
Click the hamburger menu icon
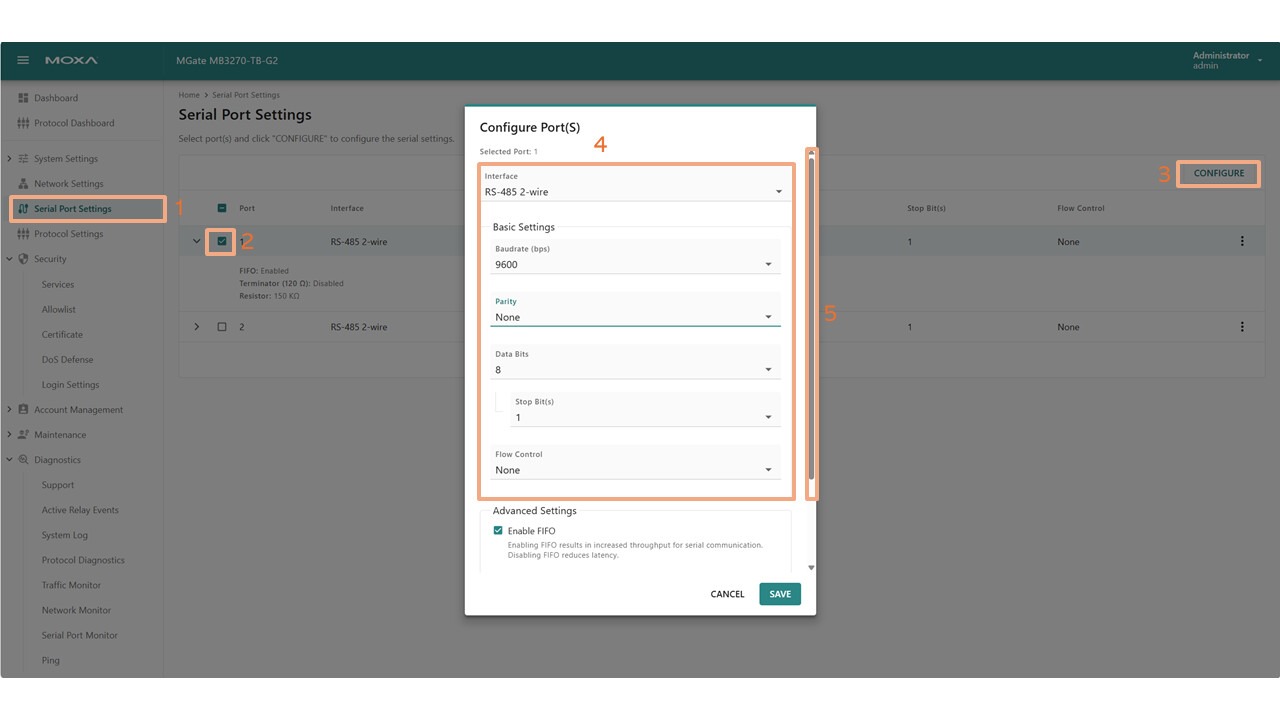24,61
